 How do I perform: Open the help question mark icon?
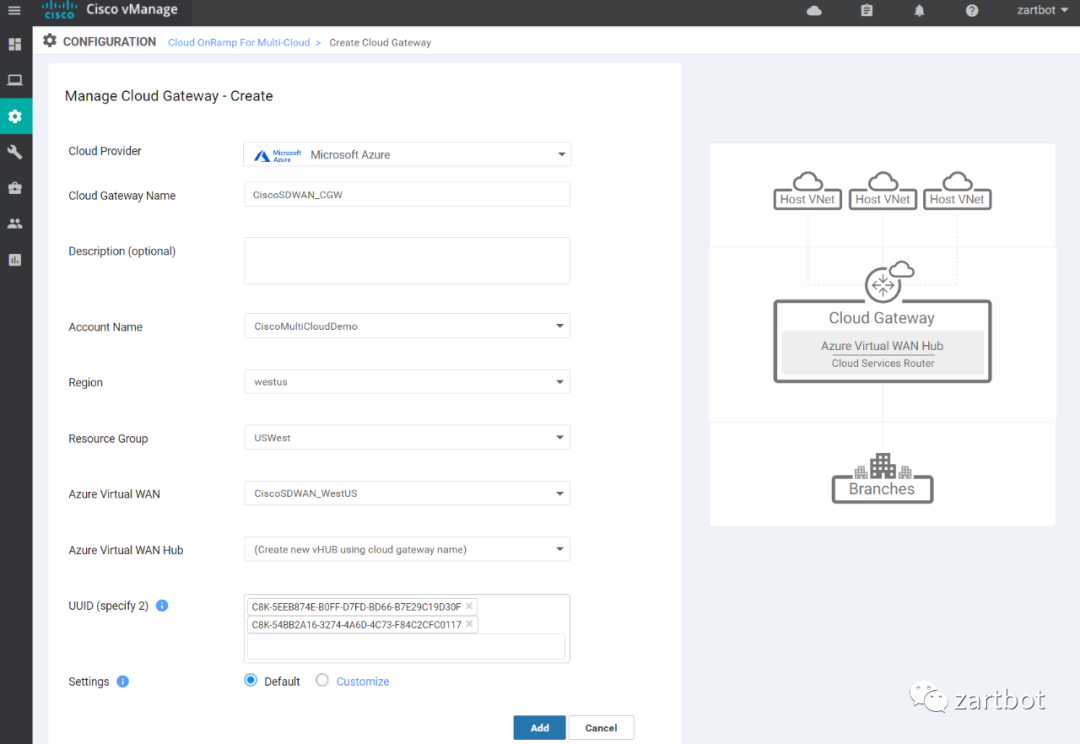971,10
